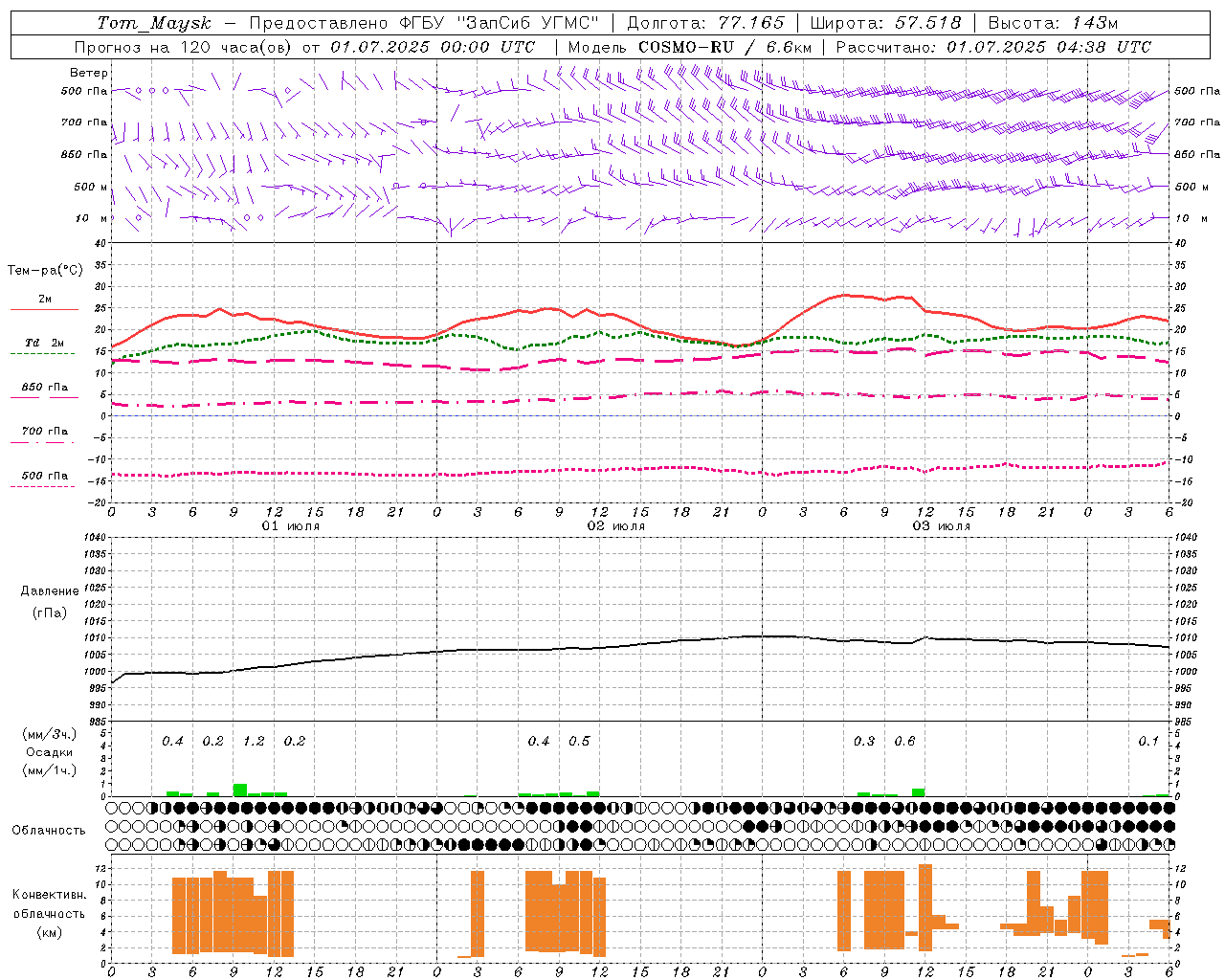The width and height of the screenshot is (1225, 980).
Task: Click the "Тем-ра(°C)" temperature axis label
Action: click(45, 270)
